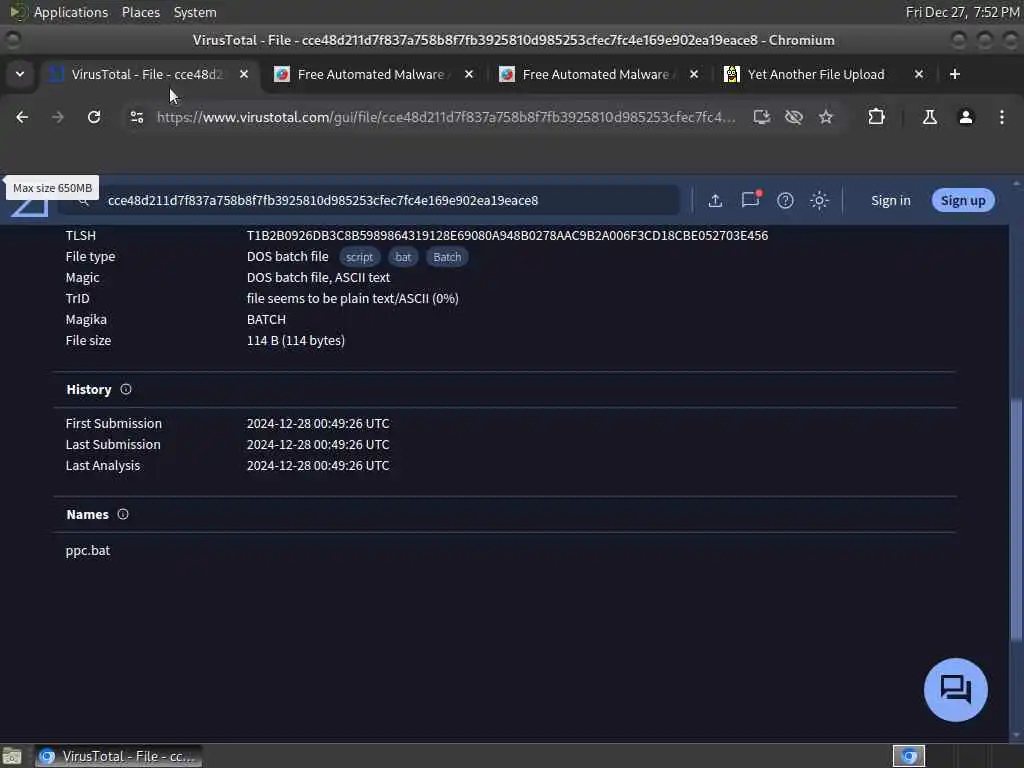Image resolution: width=1024 pixels, height=768 pixels.
Task: Click the TLSH hash value
Action: coord(507,235)
